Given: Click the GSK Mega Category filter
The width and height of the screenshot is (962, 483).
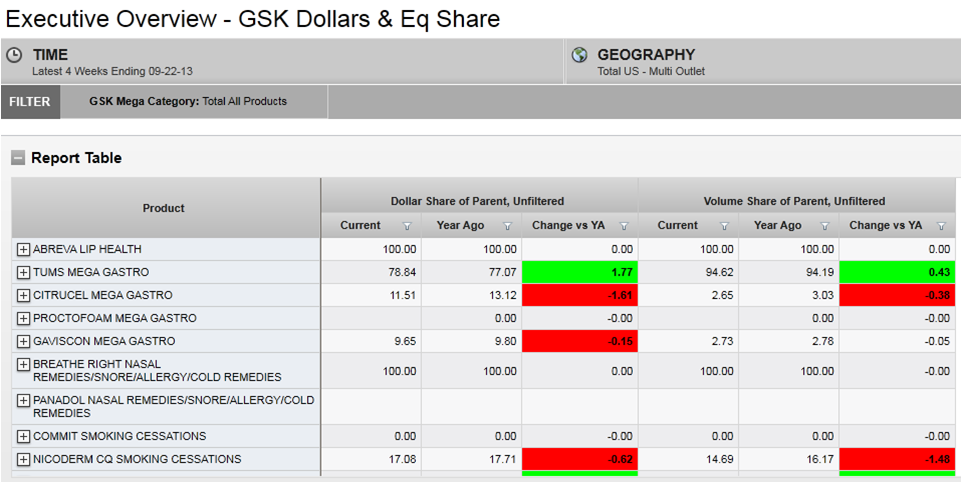Looking at the screenshot, I should coord(188,102).
